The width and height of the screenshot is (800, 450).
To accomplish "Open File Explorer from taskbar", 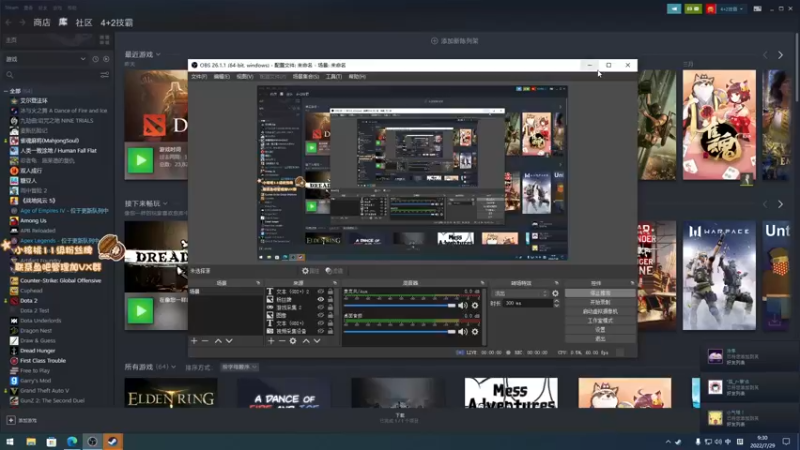I will click(x=31, y=441).
